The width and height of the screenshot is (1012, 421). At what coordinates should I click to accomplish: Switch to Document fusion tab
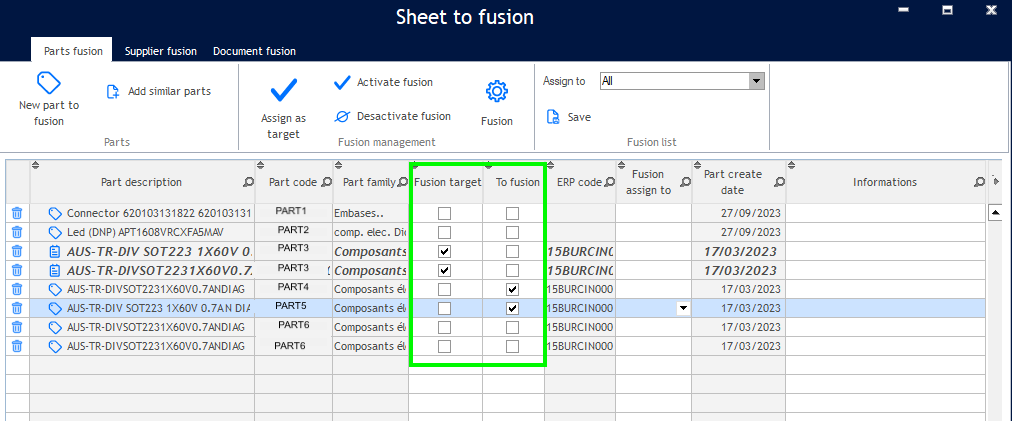(254, 51)
